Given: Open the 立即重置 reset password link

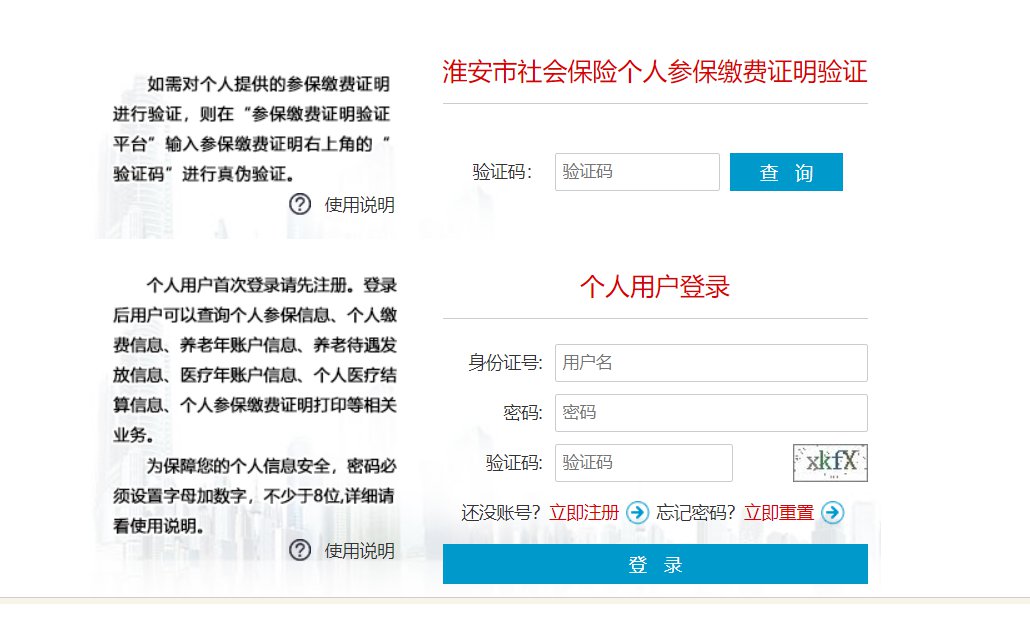Looking at the screenshot, I should pyautogui.click(x=779, y=513).
